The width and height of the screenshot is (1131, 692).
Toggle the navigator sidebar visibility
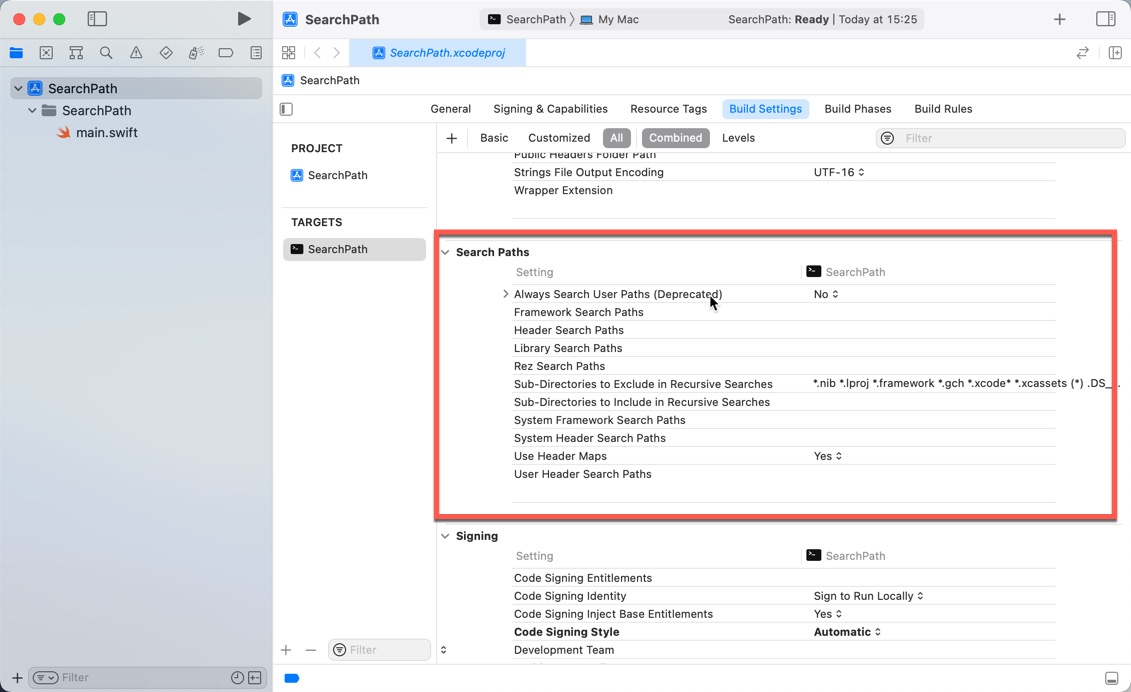pos(97,19)
